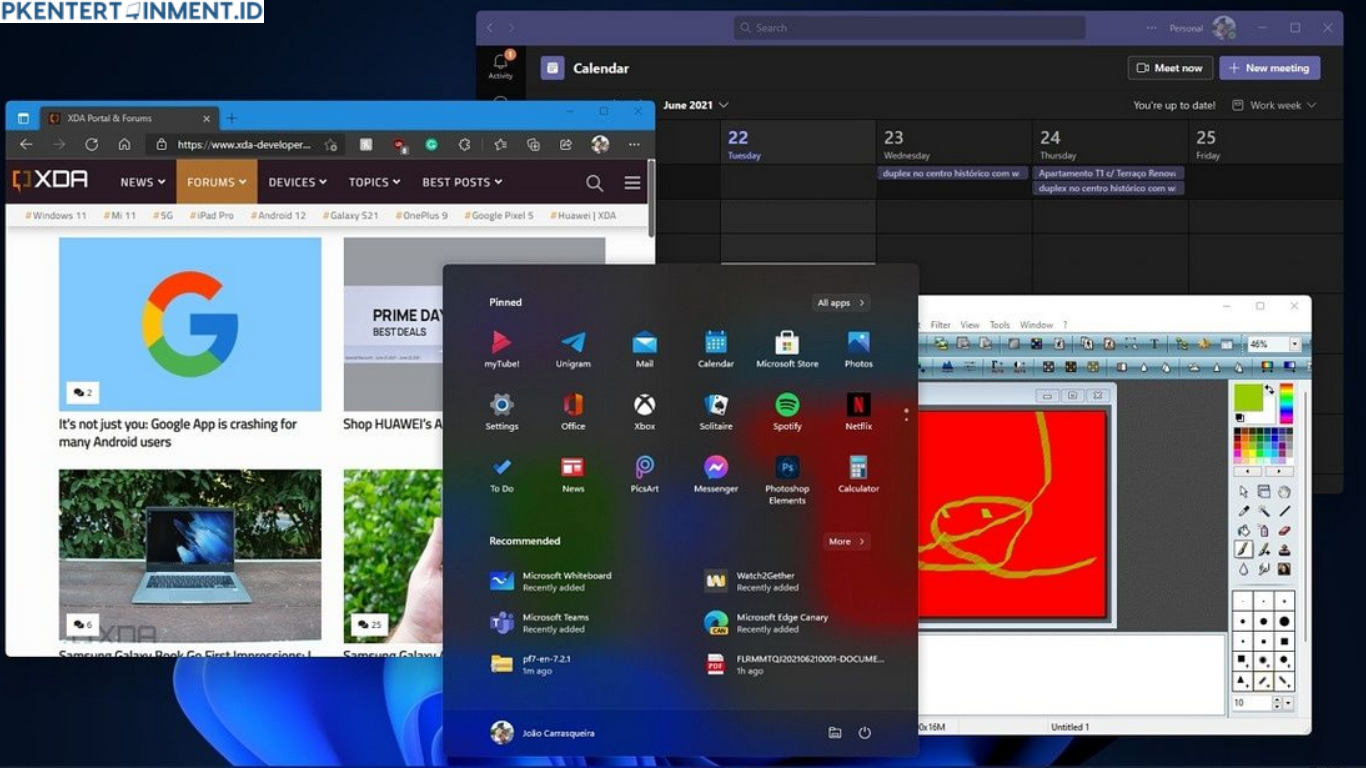This screenshot has width=1366, height=768.
Task: Click the Edge address bar URL
Action: tap(244, 145)
